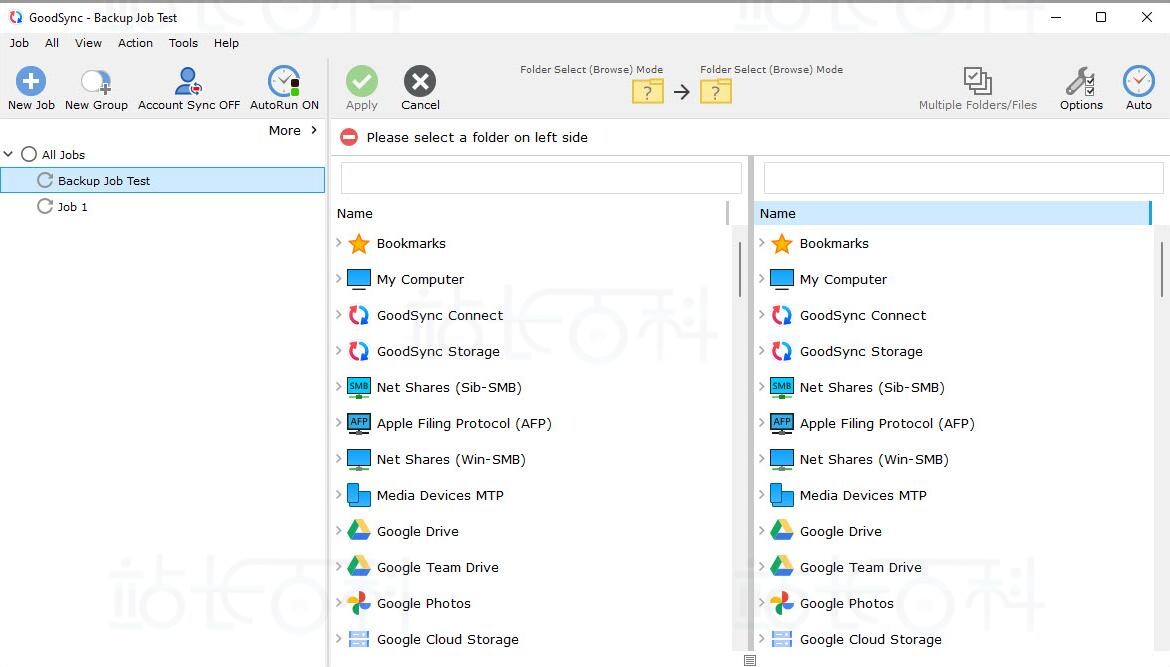Click the right Media Devices MTP icon
This screenshot has height=667, width=1170.
pos(782,495)
